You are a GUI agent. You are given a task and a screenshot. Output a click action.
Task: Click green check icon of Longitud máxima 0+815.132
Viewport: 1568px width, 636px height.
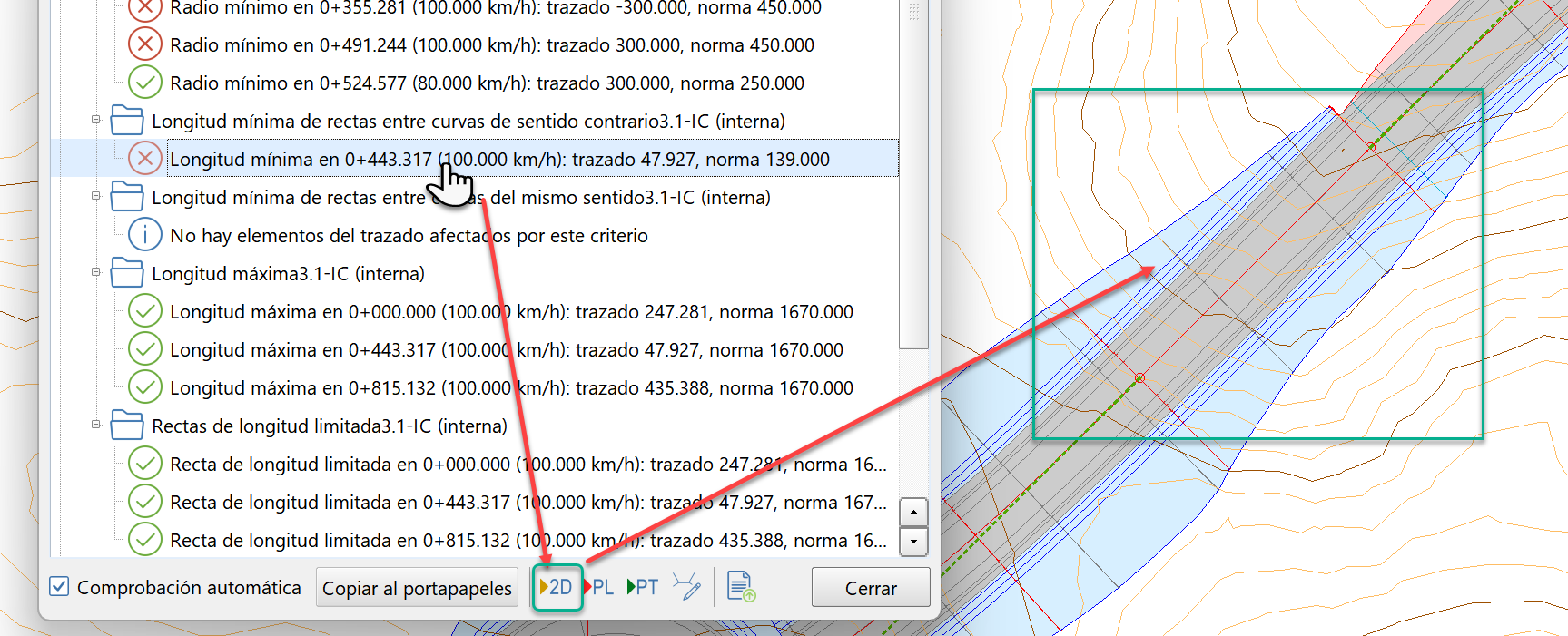coord(144,386)
